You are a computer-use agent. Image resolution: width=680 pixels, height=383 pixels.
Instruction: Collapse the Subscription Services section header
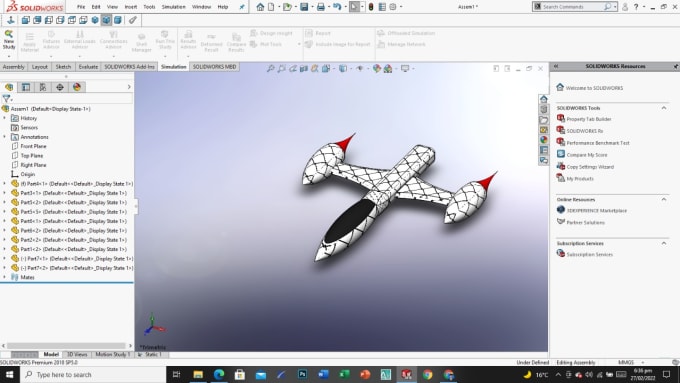(664, 243)
